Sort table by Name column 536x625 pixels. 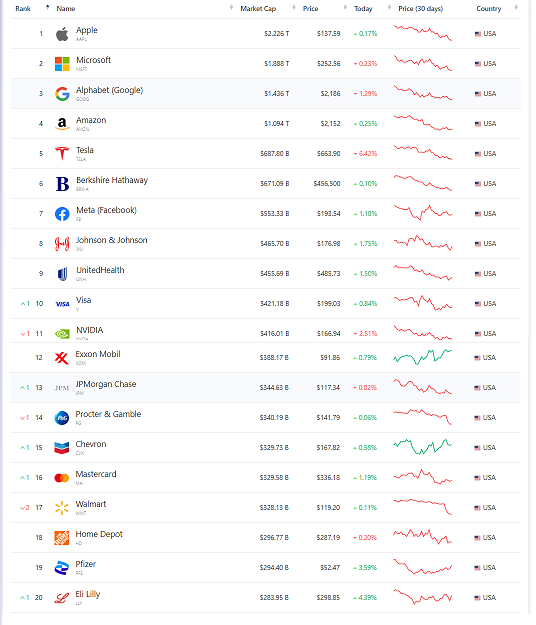pos(66,8)
